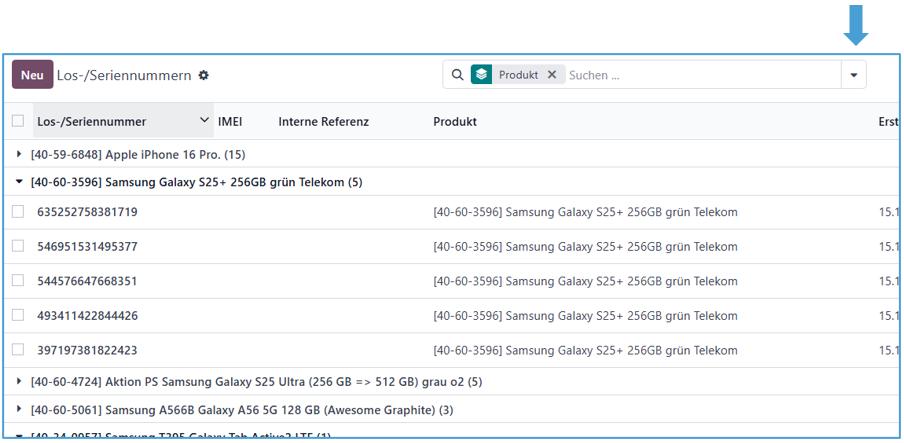Click the Neu button
904x443 pixels.
[x=32, y=75]
